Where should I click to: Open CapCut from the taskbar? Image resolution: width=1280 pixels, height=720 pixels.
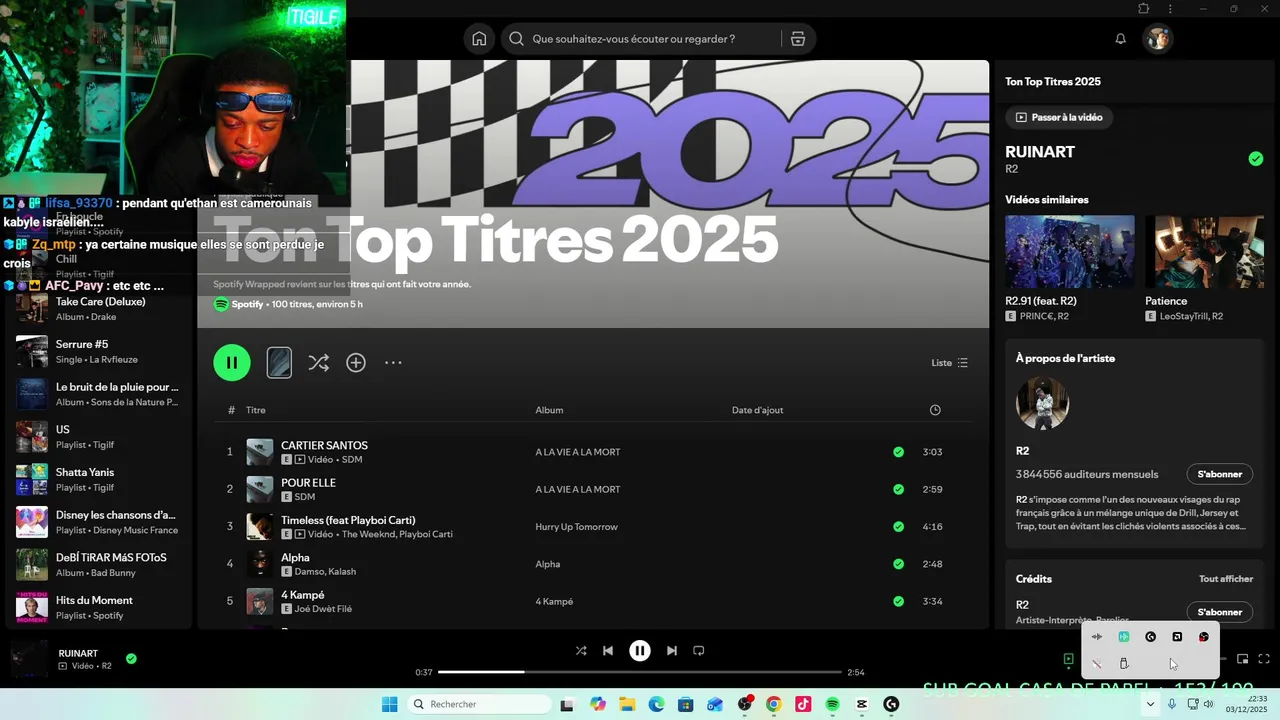(862, 704)
